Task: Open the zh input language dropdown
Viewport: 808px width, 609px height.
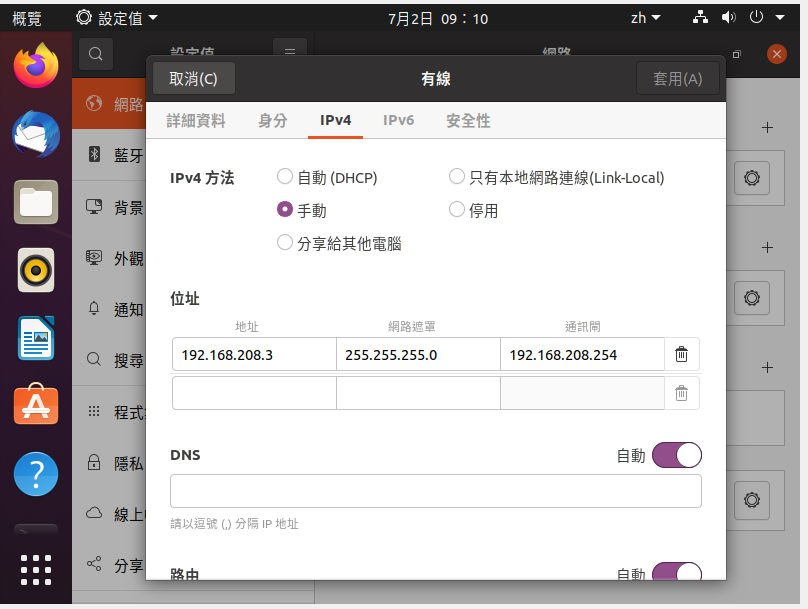Action: click(645, 18)
